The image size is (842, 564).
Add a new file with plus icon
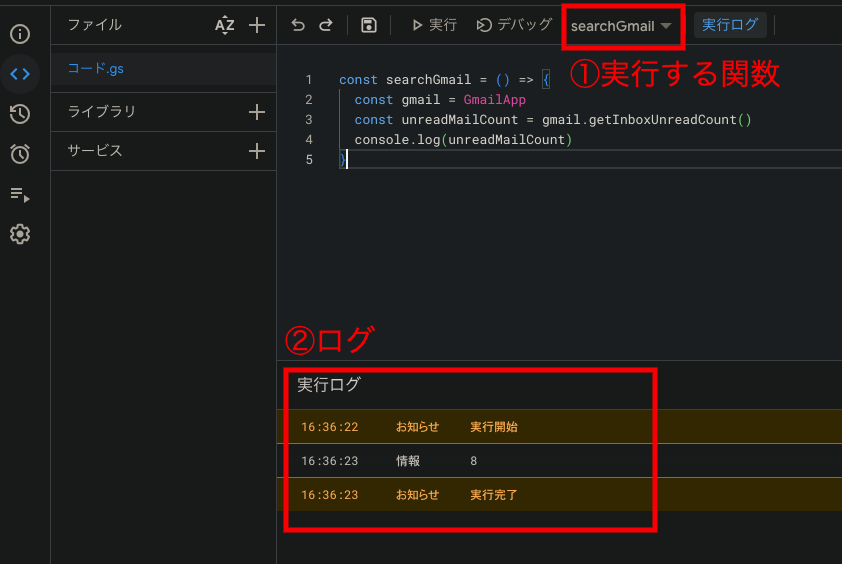[257, 25]
